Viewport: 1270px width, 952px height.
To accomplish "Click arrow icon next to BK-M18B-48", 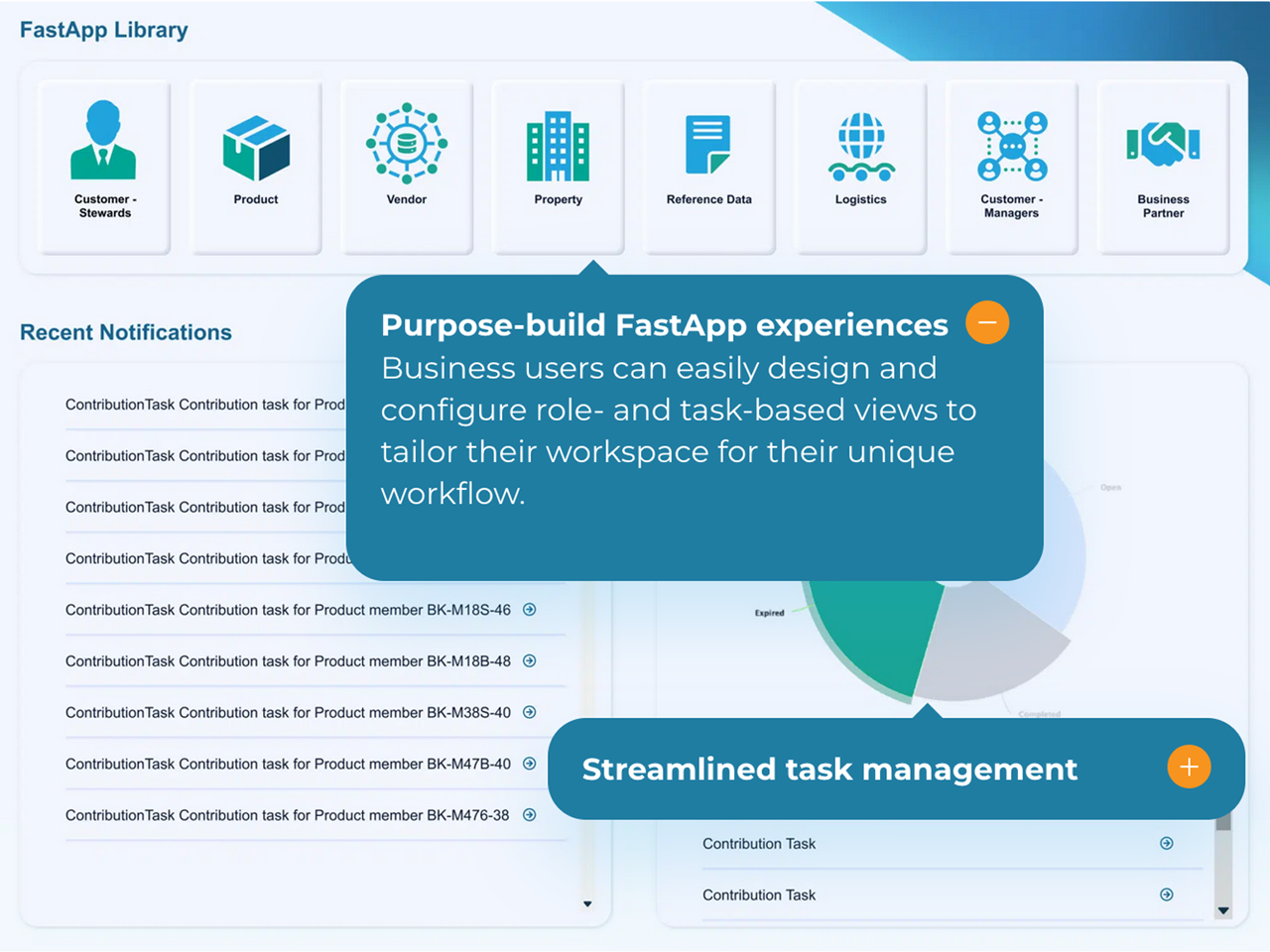I will [530, 661].
